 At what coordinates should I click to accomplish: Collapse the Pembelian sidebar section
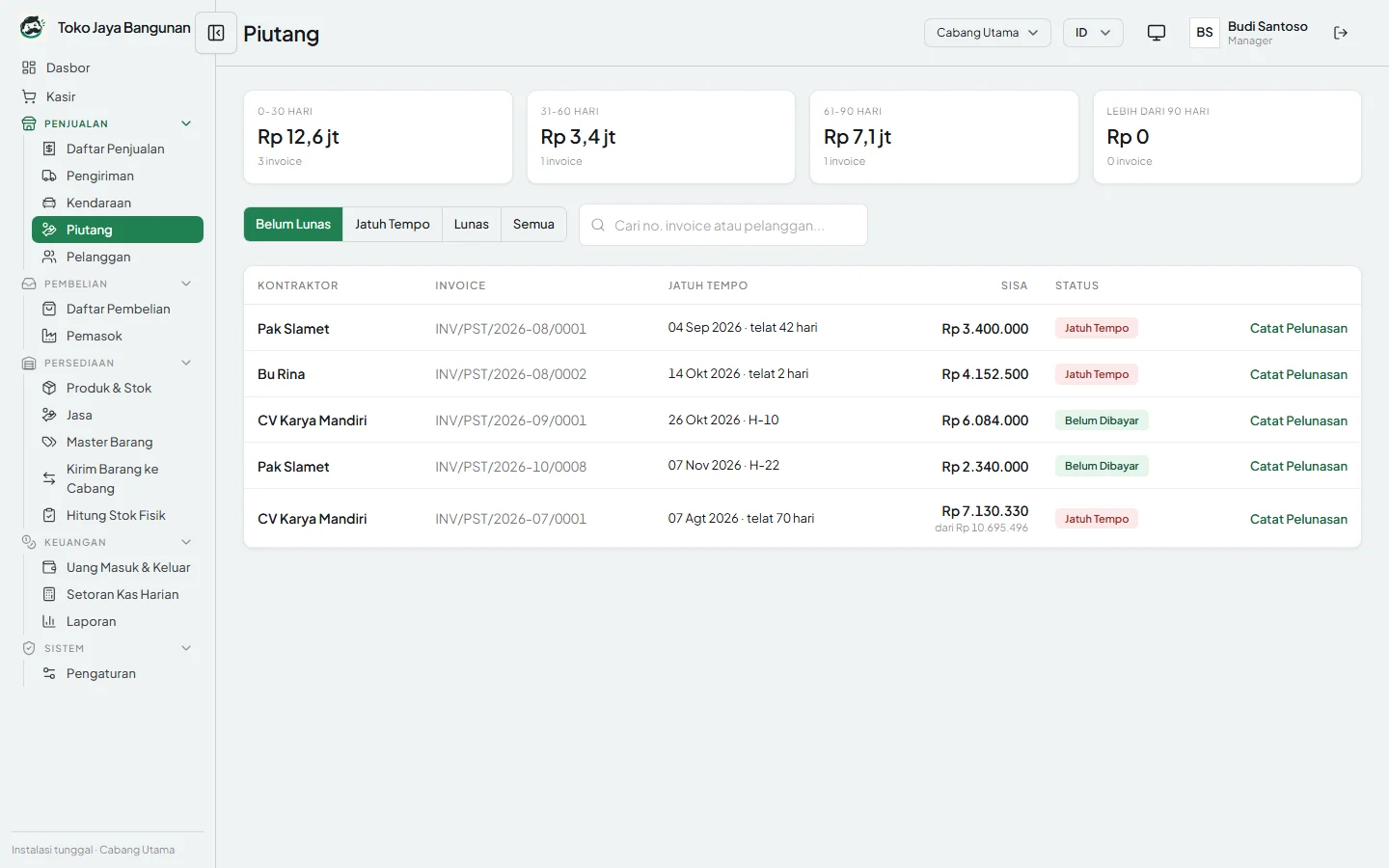186,284
